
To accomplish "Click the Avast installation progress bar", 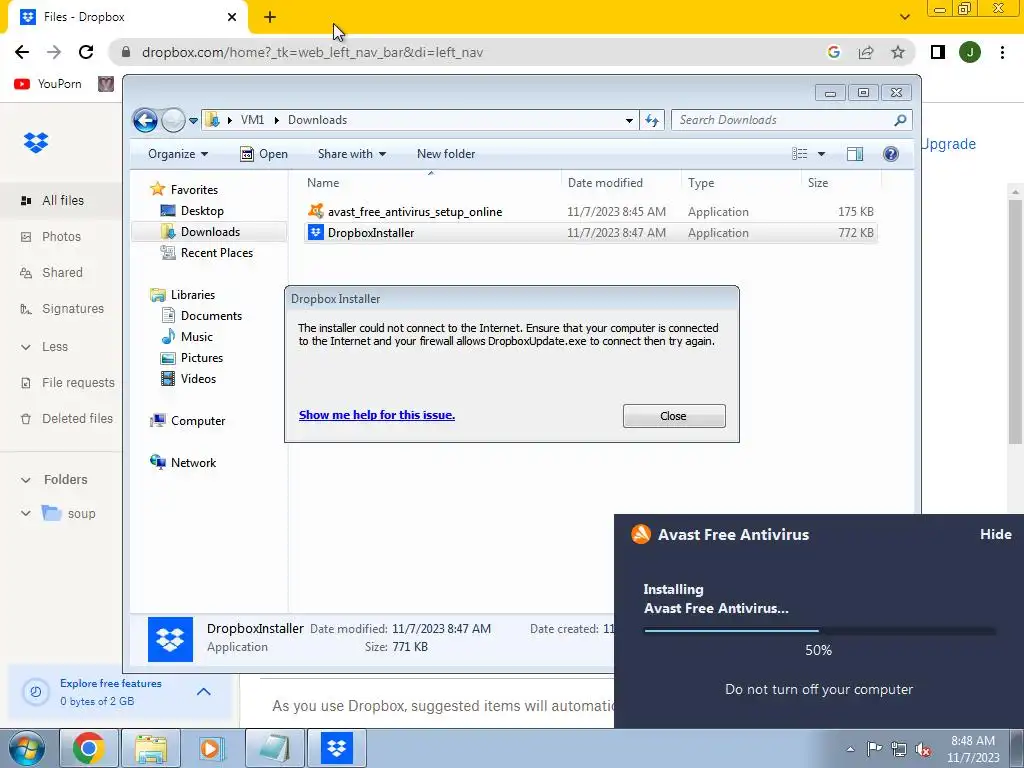I will tap(819, 631).
